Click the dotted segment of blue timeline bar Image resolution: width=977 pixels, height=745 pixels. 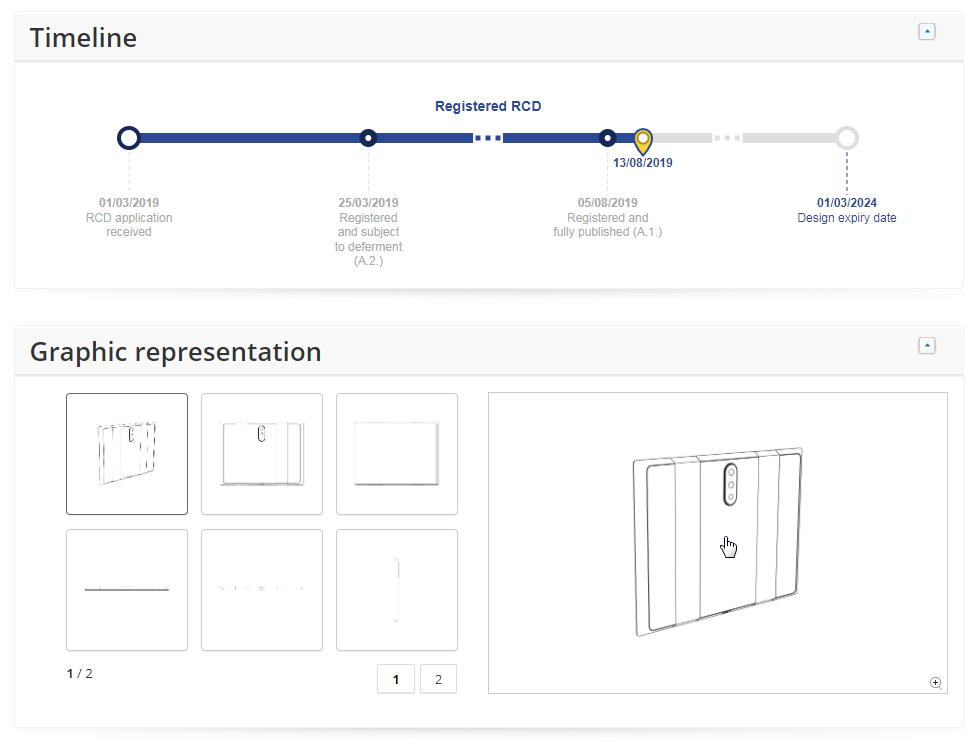point(488,138)
